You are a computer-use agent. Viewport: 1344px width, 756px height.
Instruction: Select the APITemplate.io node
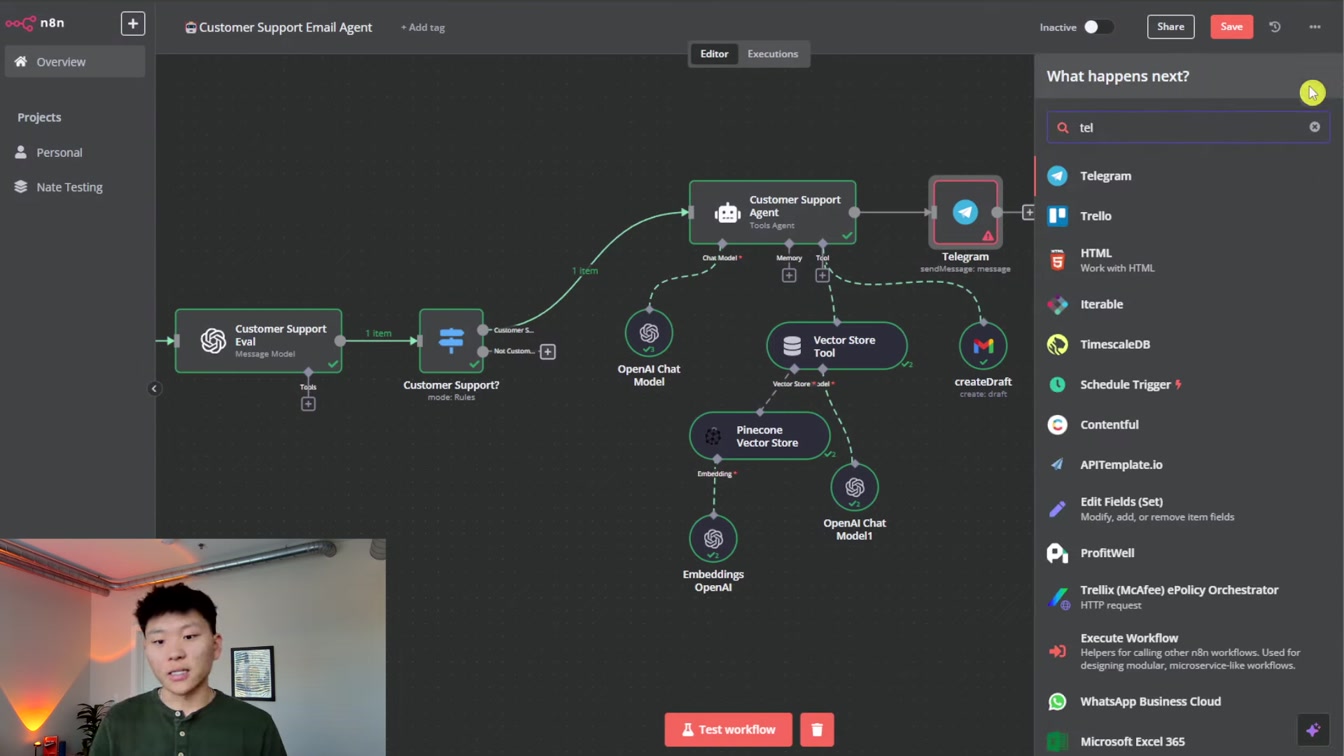point(1189,464)
